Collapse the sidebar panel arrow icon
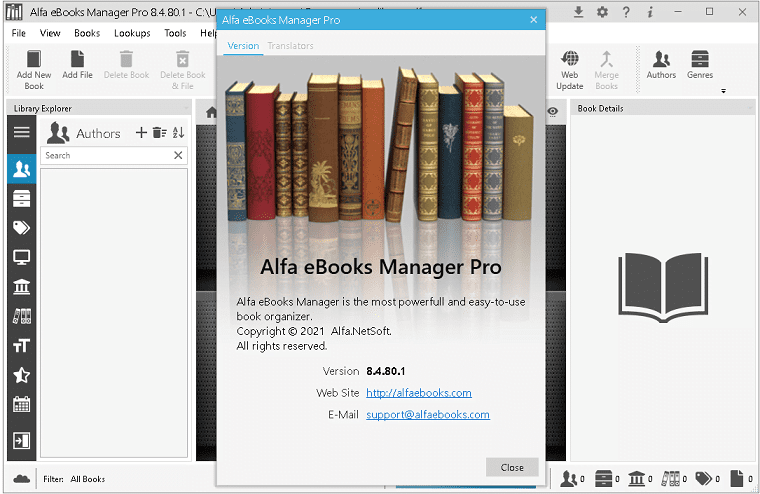 click(21, 441)
